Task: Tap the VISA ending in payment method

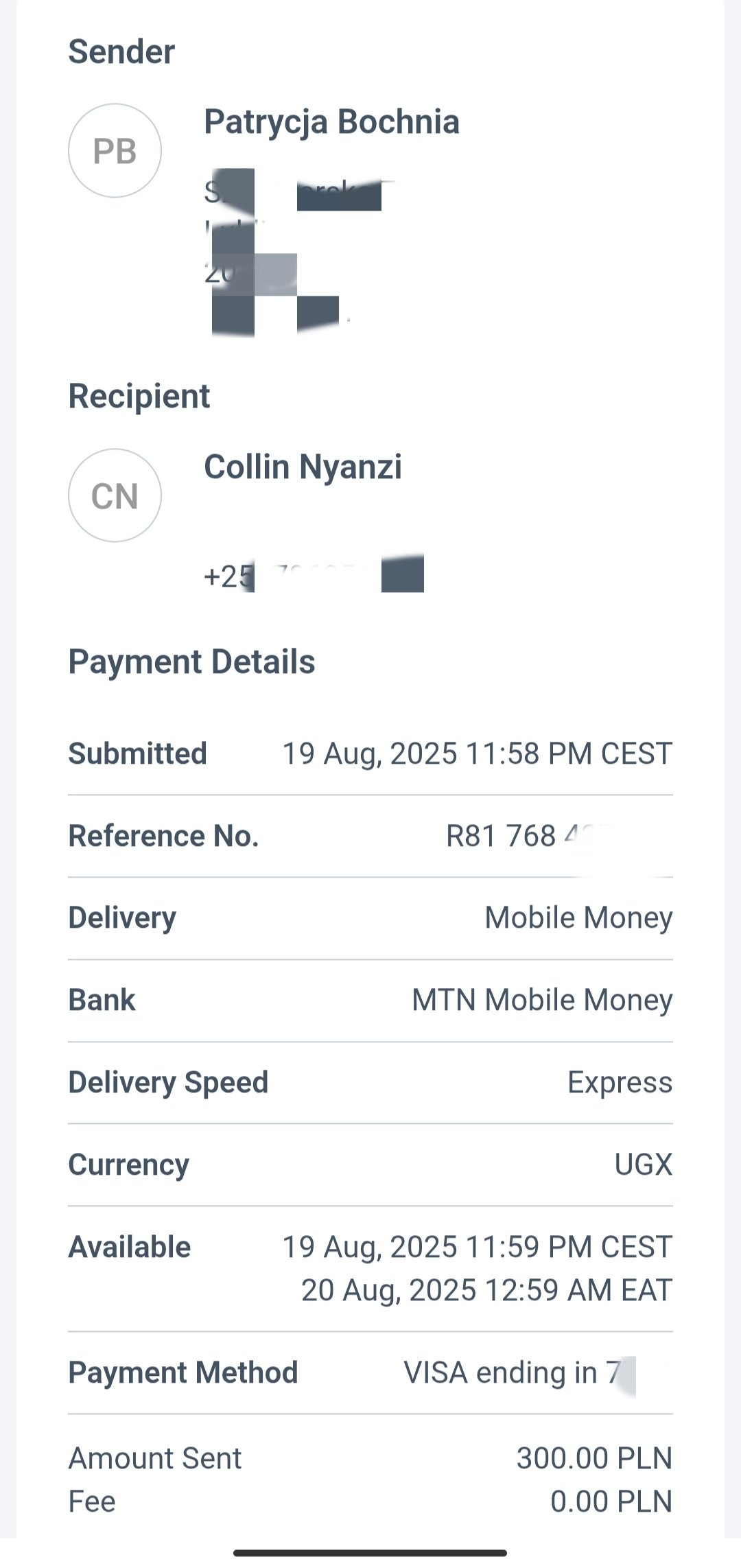Action: (519, 1373)
